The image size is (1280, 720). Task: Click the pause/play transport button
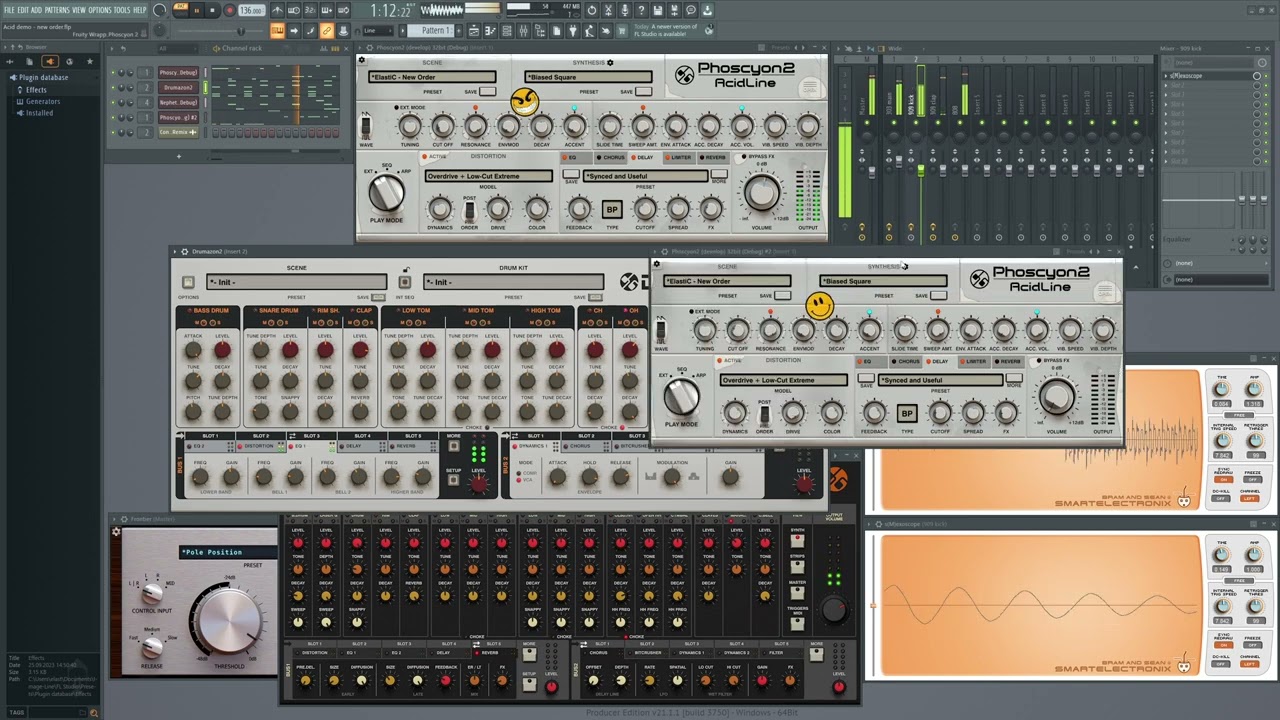196,11
